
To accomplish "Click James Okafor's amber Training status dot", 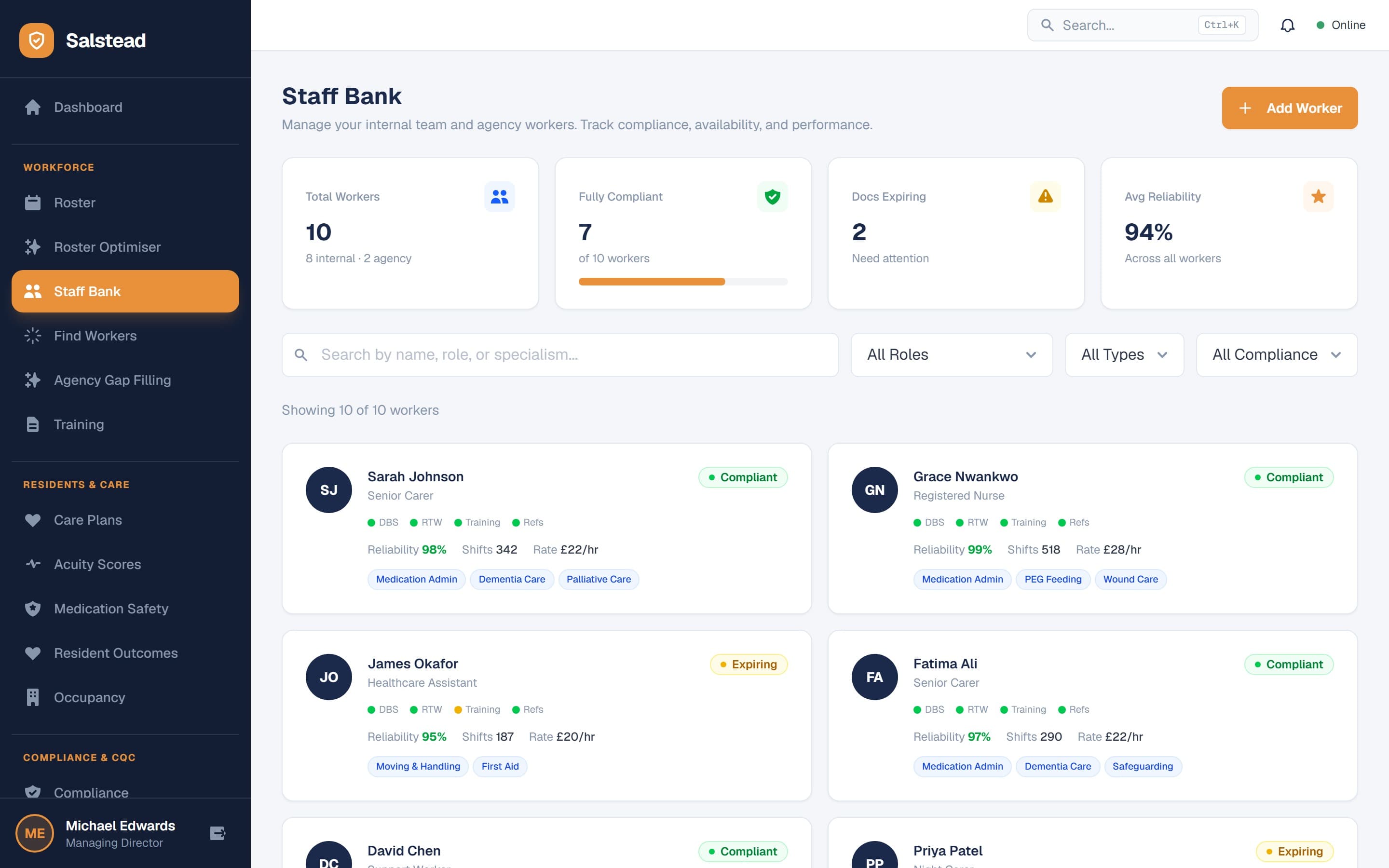I will [458, 709].
